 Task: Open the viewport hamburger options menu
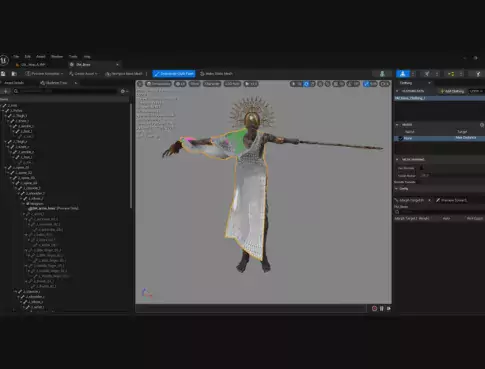pyautogui.click(x=140, y=84)
